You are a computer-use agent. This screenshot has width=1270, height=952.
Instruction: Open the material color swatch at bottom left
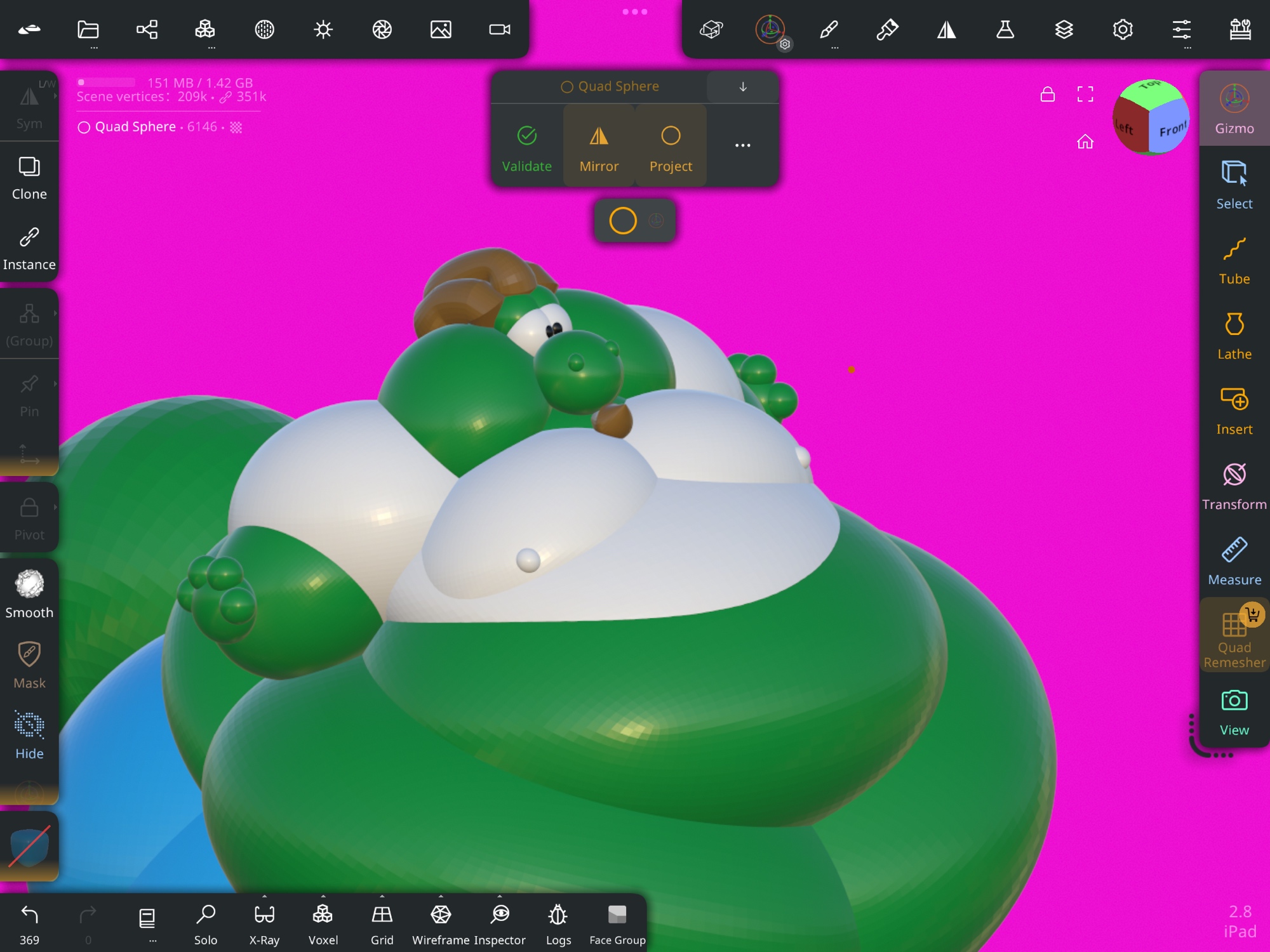pyautogui.click(x=29, y=846)
